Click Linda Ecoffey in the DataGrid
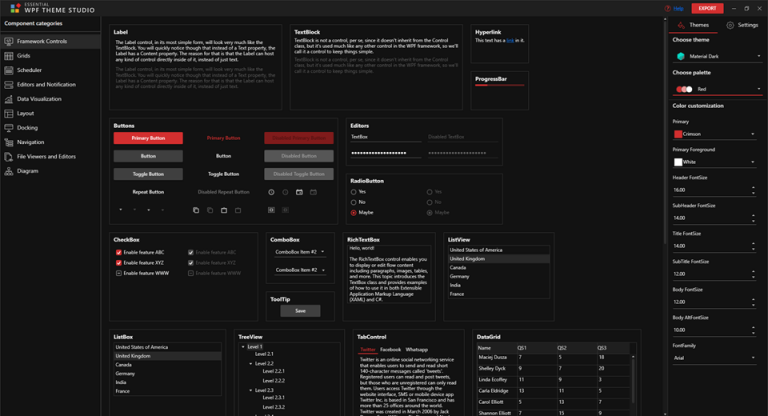The height and width of the screenshot is (416, 768). pyautogui.click(x=492, y=380)
